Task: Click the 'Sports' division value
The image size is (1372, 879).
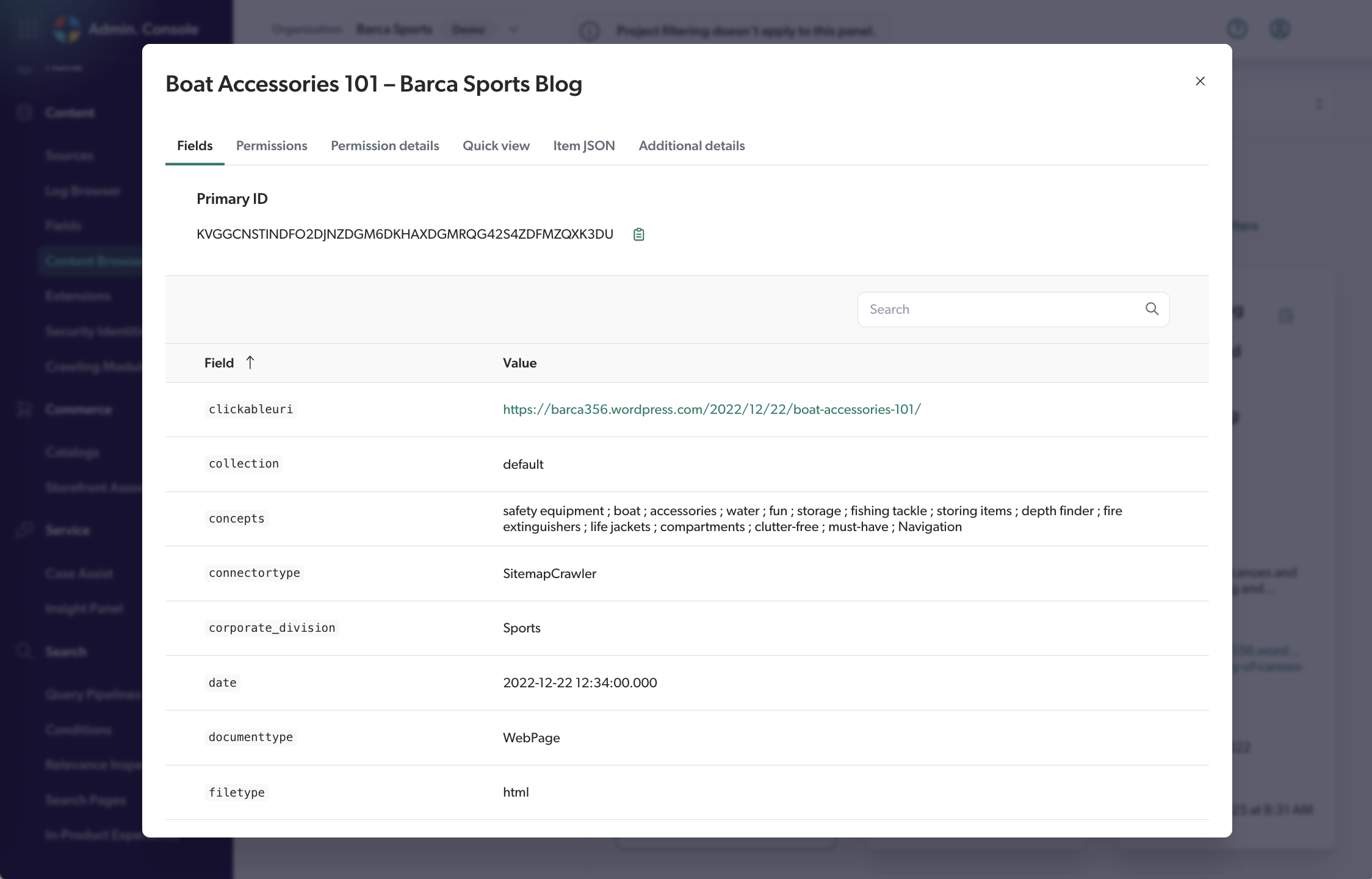Action: coord(522,628)
